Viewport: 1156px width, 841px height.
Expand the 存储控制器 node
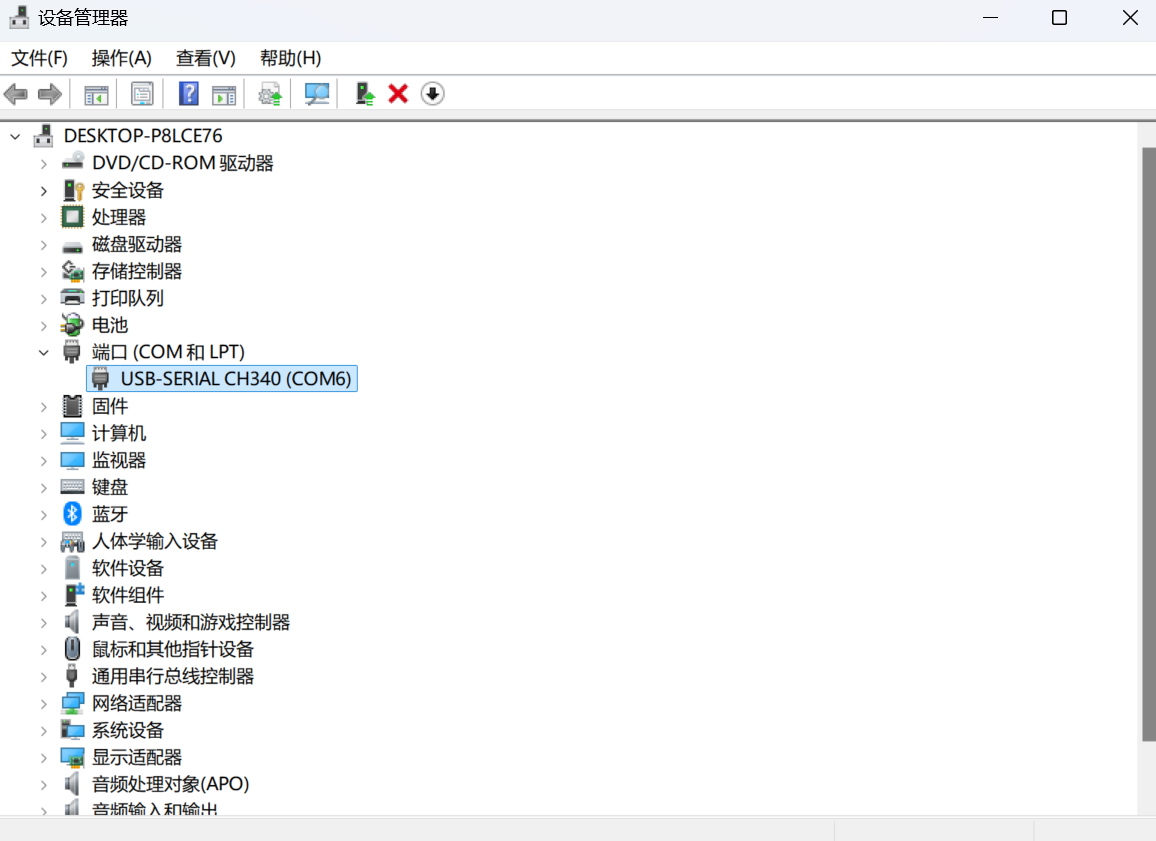point(43,272)
